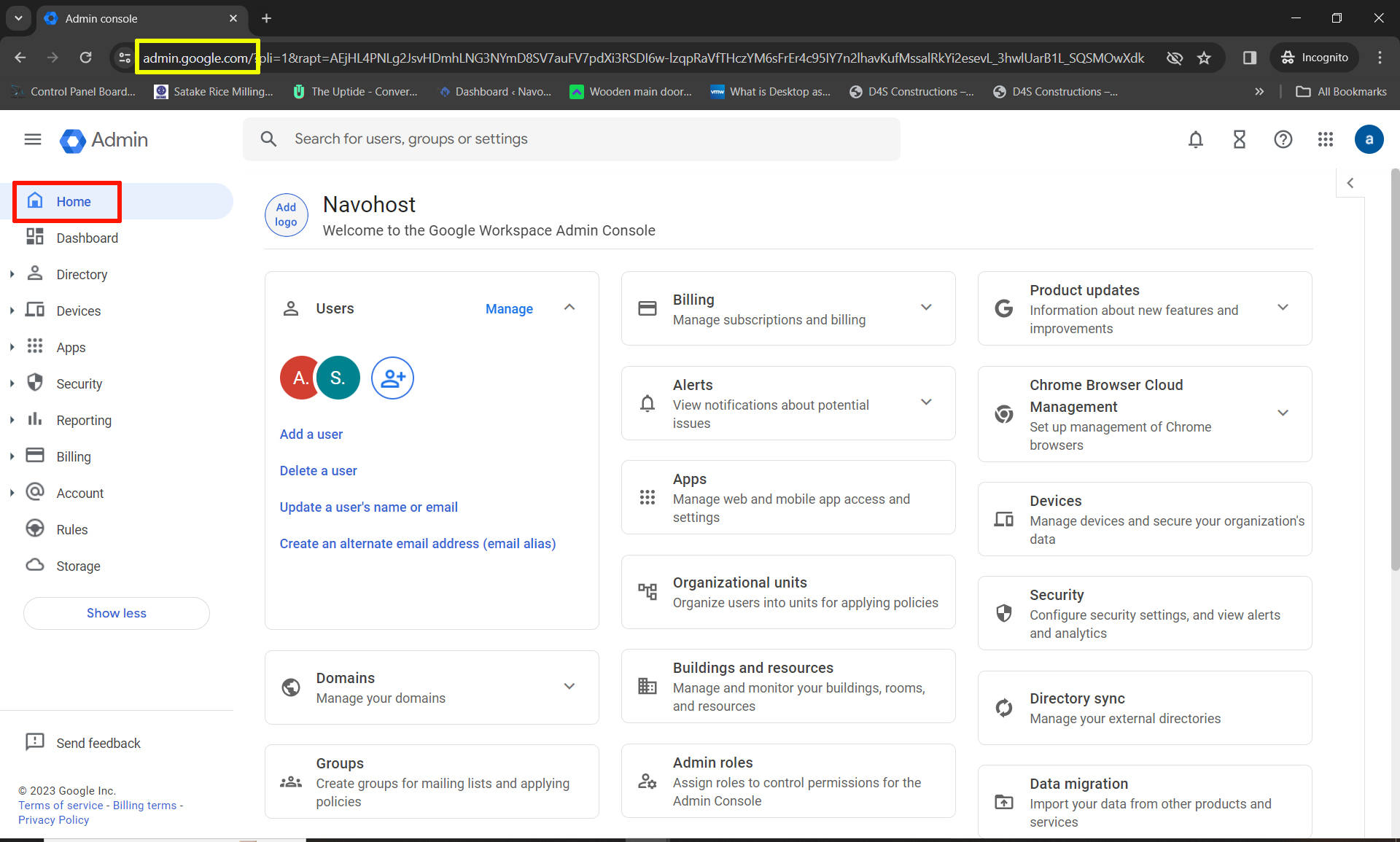
Task: Expand the Devices sidebar item
Action: tap(12, 311)
